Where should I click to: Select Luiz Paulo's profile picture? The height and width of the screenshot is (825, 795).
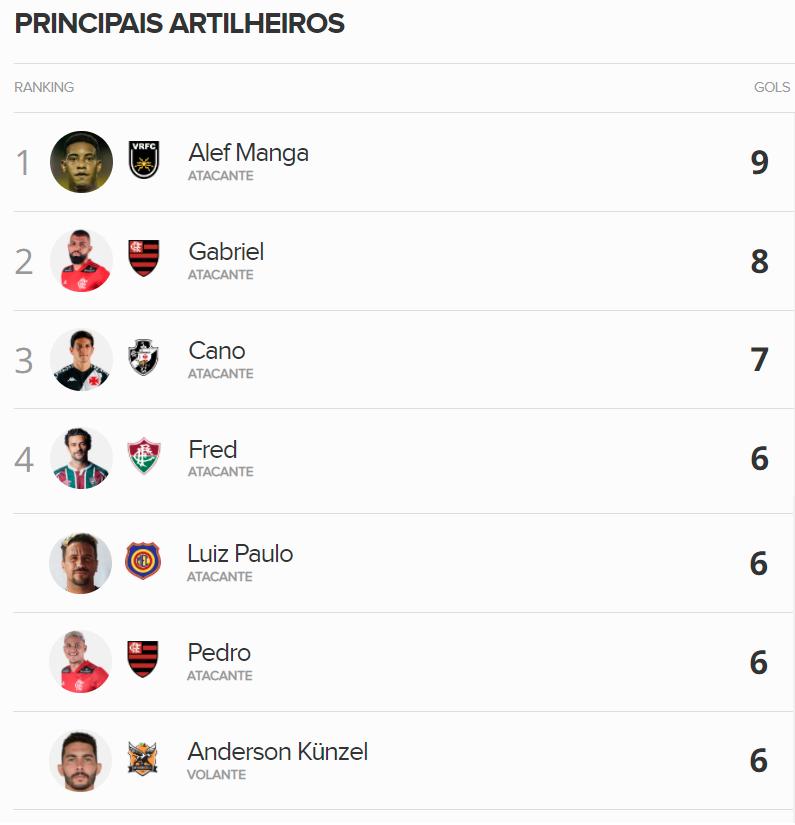(80, 563)
